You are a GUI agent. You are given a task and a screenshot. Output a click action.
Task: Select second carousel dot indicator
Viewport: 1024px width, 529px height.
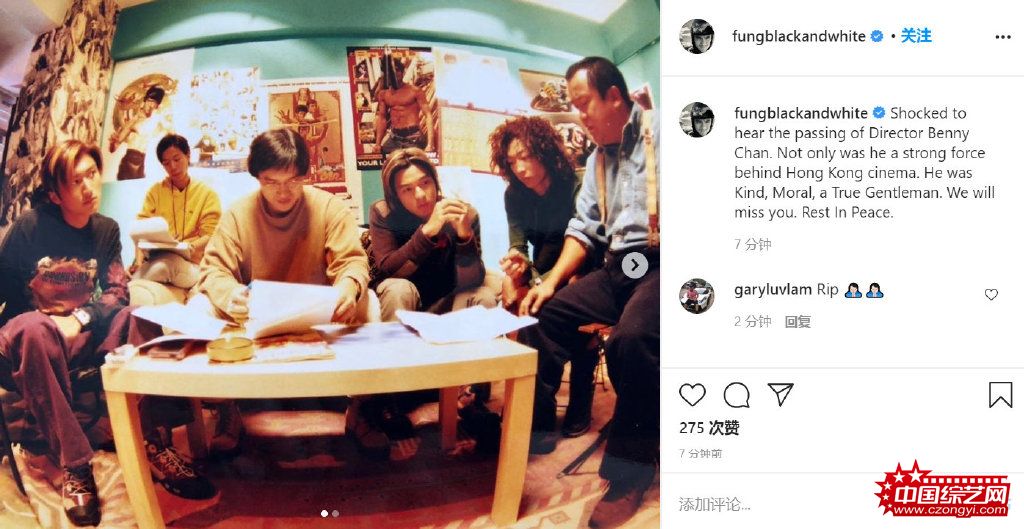pos(335,513)
